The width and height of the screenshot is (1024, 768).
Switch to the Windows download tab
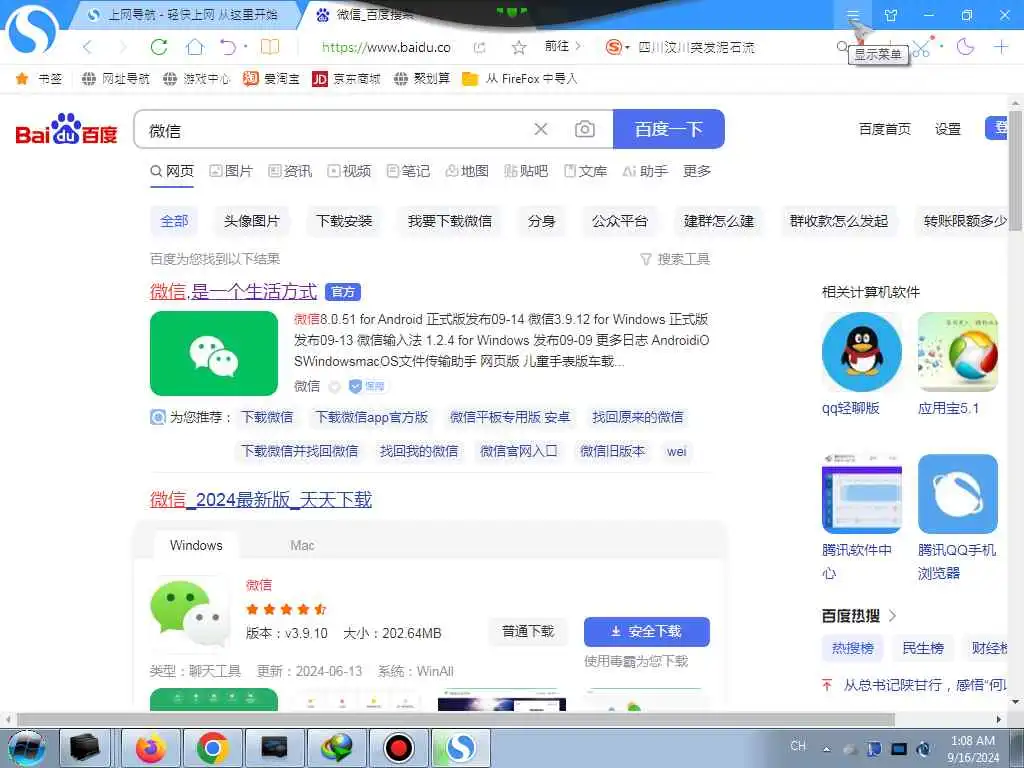196,545
